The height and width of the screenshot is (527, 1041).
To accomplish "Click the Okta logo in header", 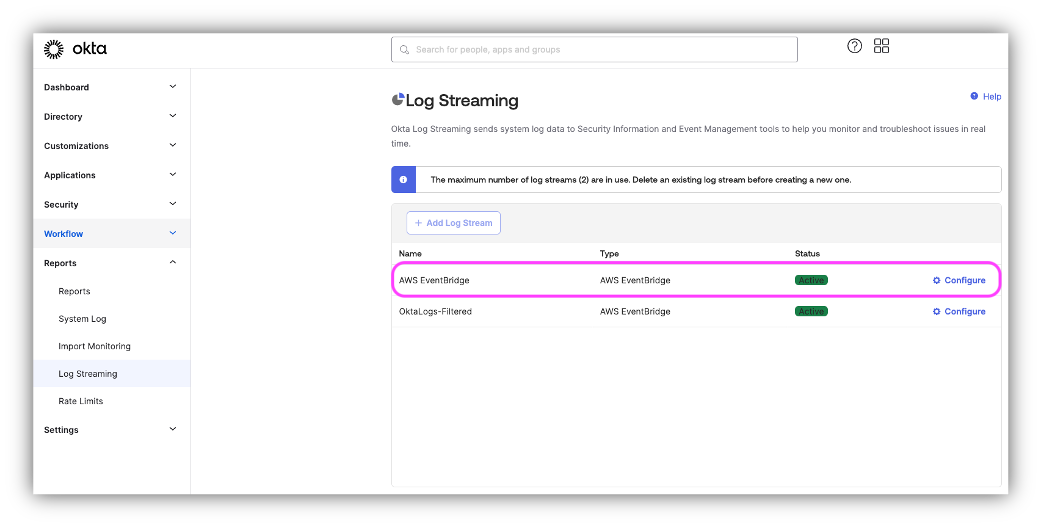I will 75,49.
